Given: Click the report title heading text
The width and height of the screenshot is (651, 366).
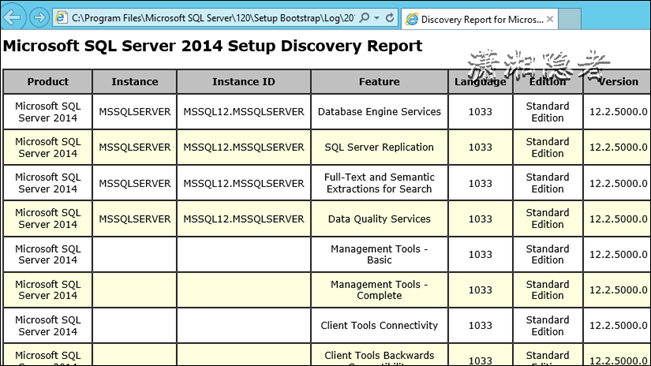Looking at the screenshot, I should pos(213,46).
